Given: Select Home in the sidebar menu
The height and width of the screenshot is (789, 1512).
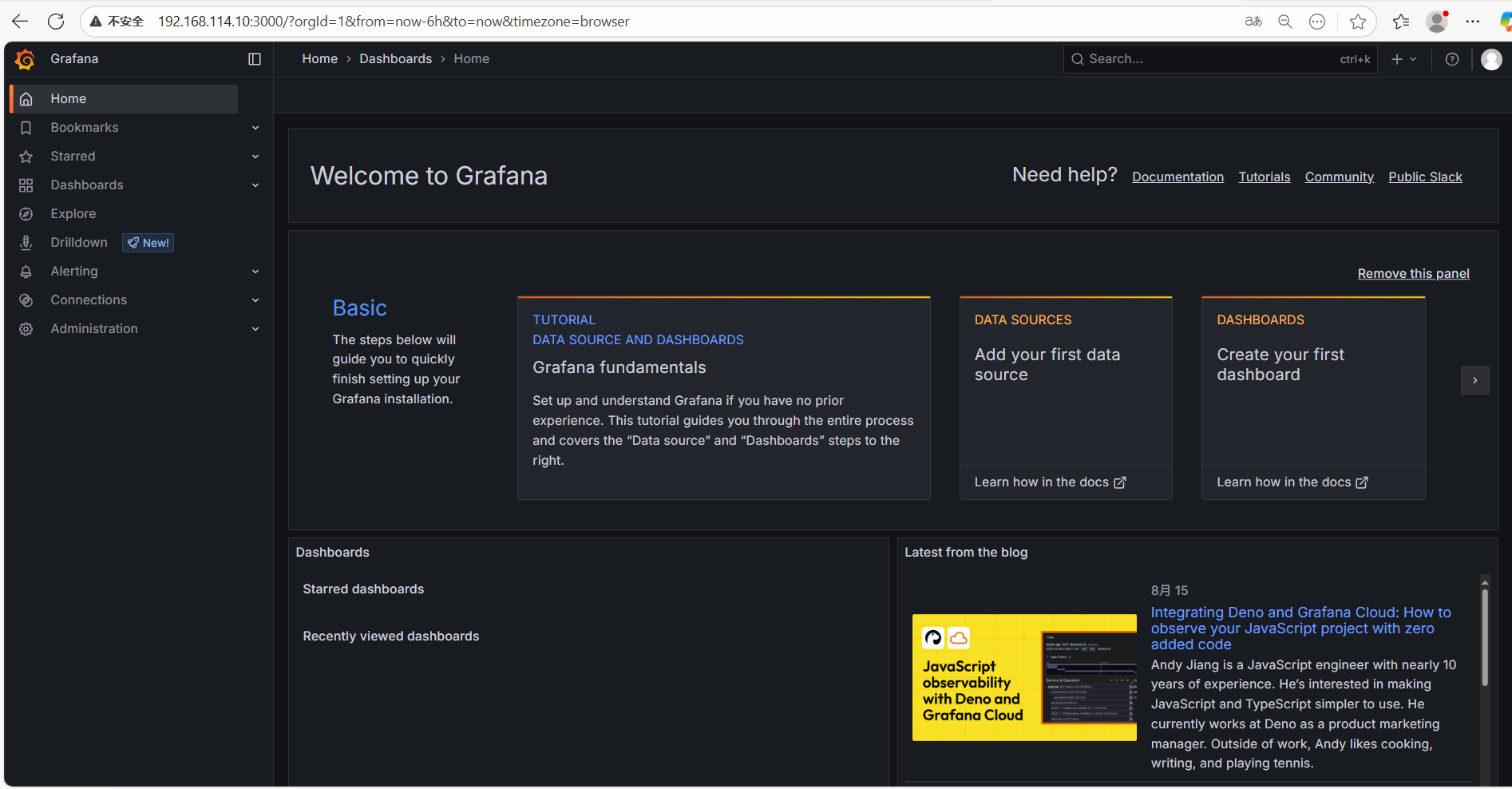Looking at the screenshot, I should point(125,99).
